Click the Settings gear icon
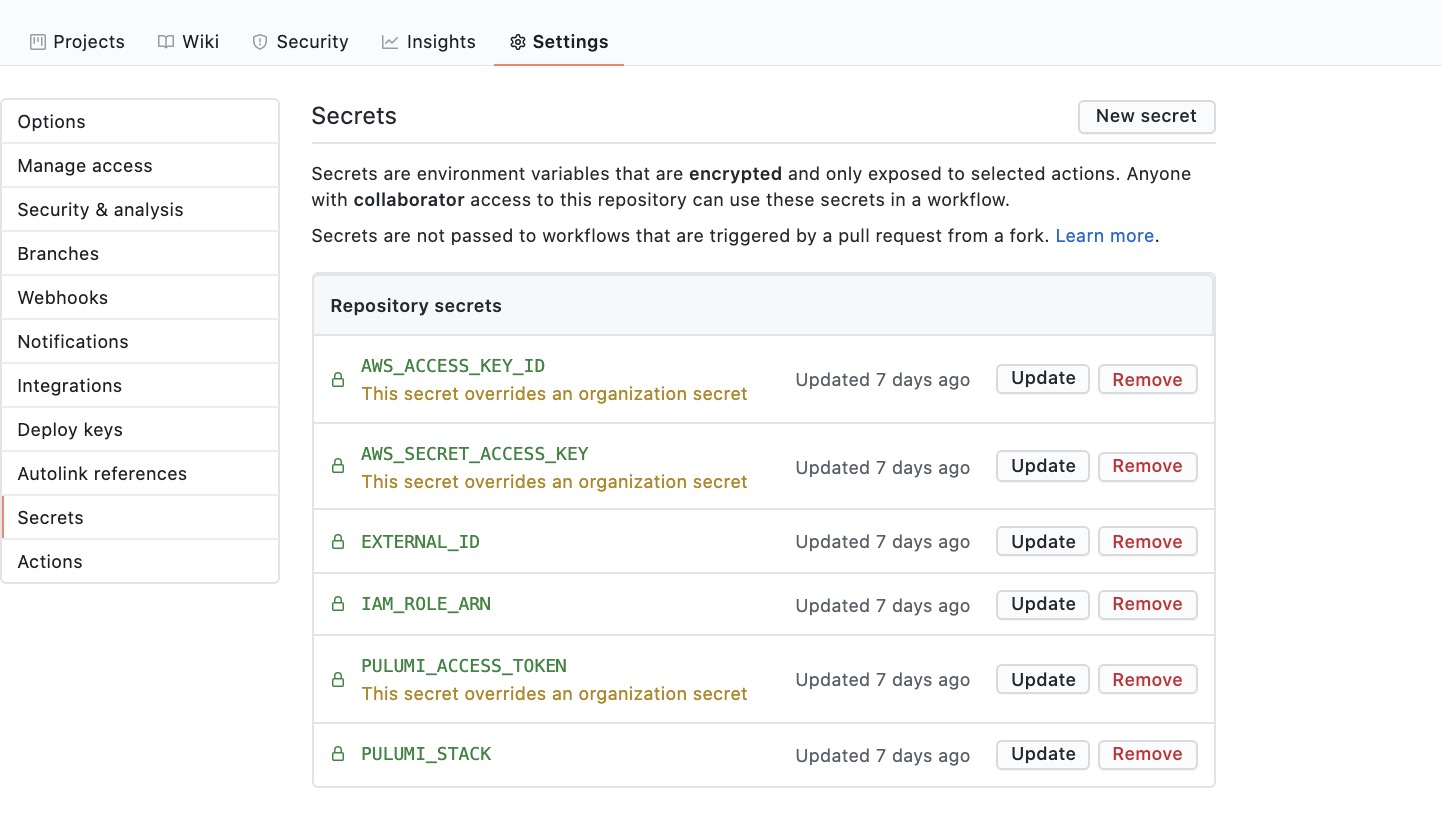 coord(517,42)
